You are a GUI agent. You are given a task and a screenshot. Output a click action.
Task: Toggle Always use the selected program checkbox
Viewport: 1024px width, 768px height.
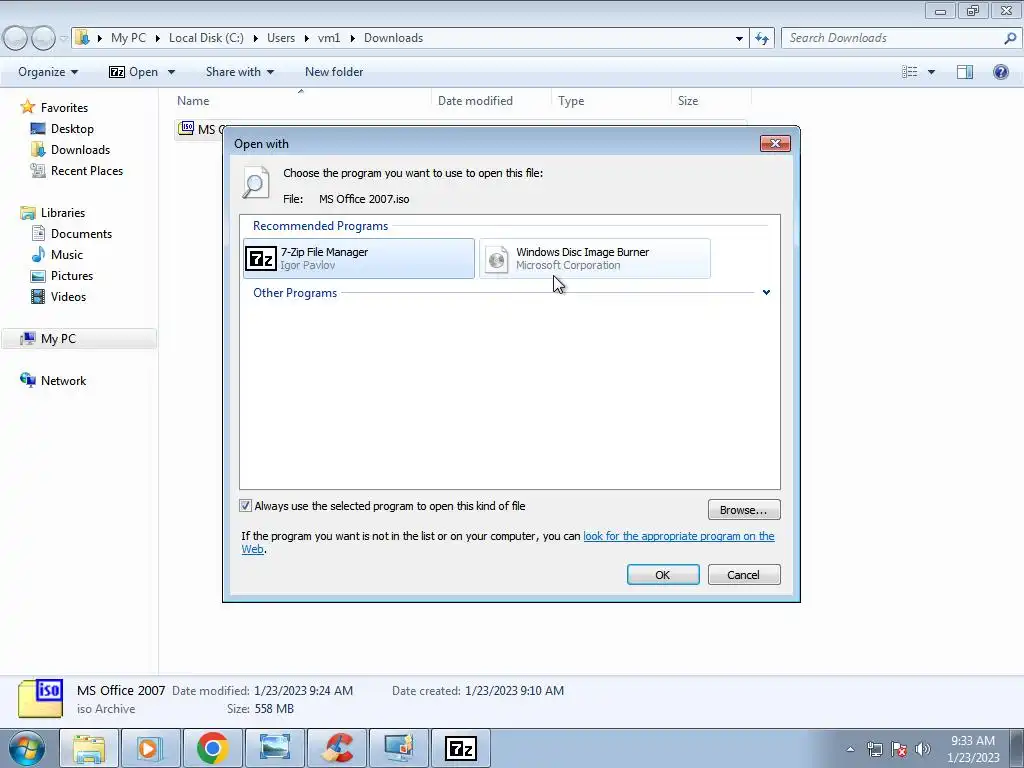coord(246,506)
